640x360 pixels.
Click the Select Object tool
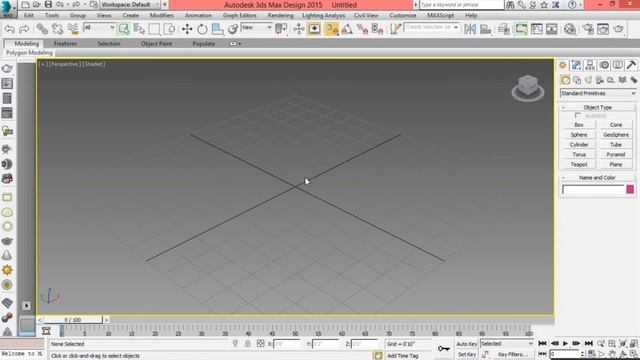[x=124, y=29]
